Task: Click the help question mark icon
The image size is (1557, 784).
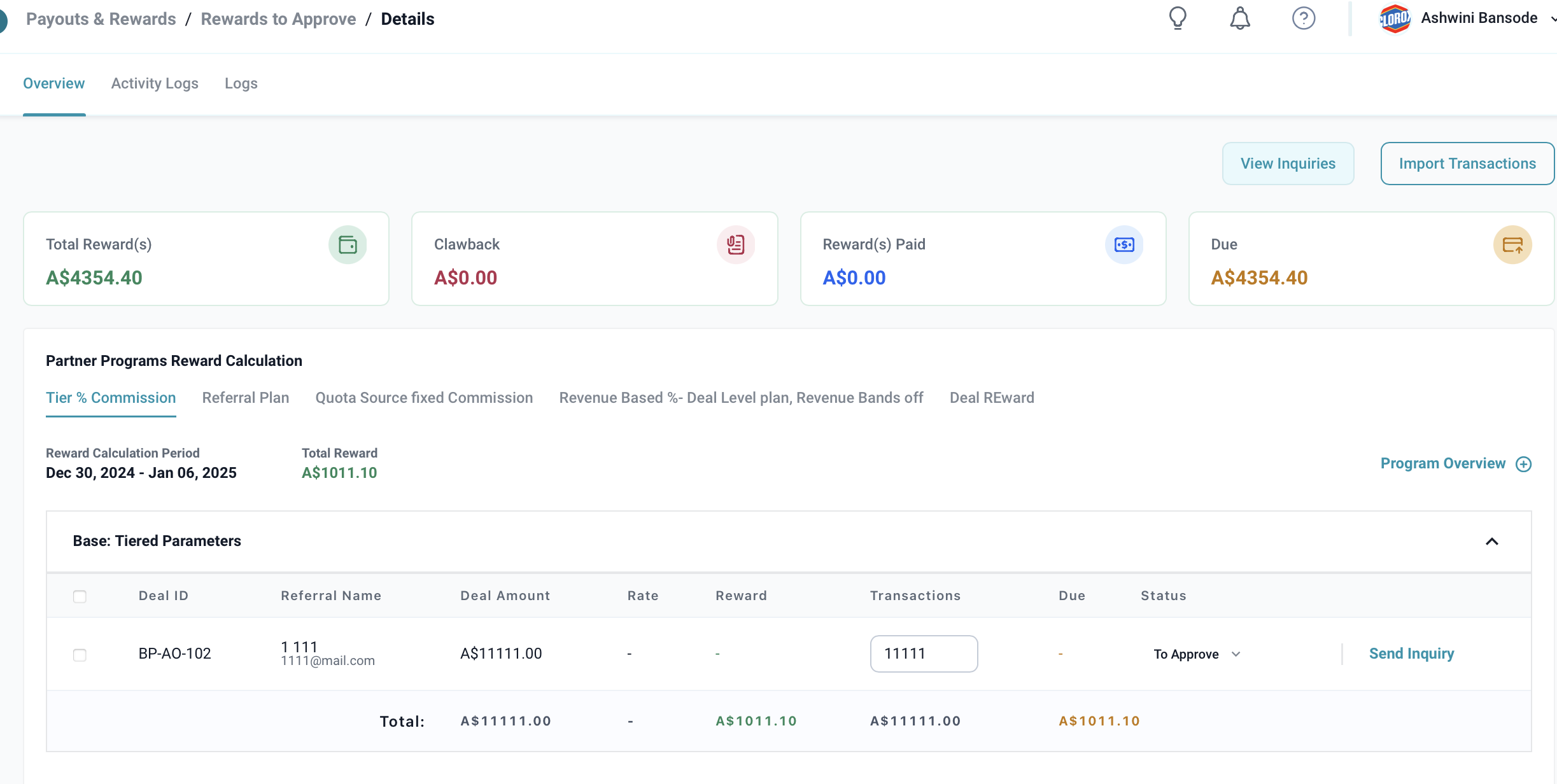Action: coord(1303,18)
